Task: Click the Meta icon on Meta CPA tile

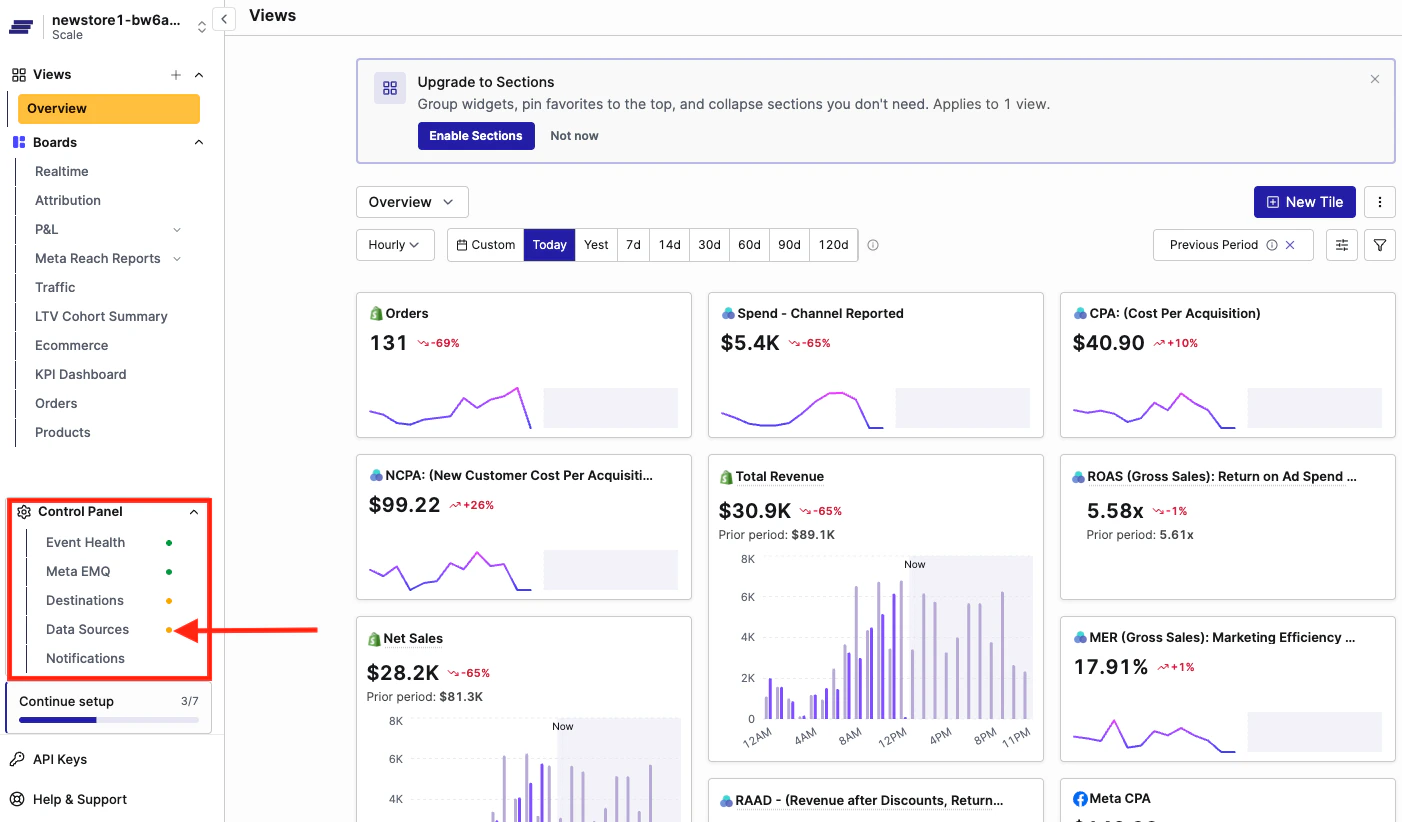Action: point(1080,799)
